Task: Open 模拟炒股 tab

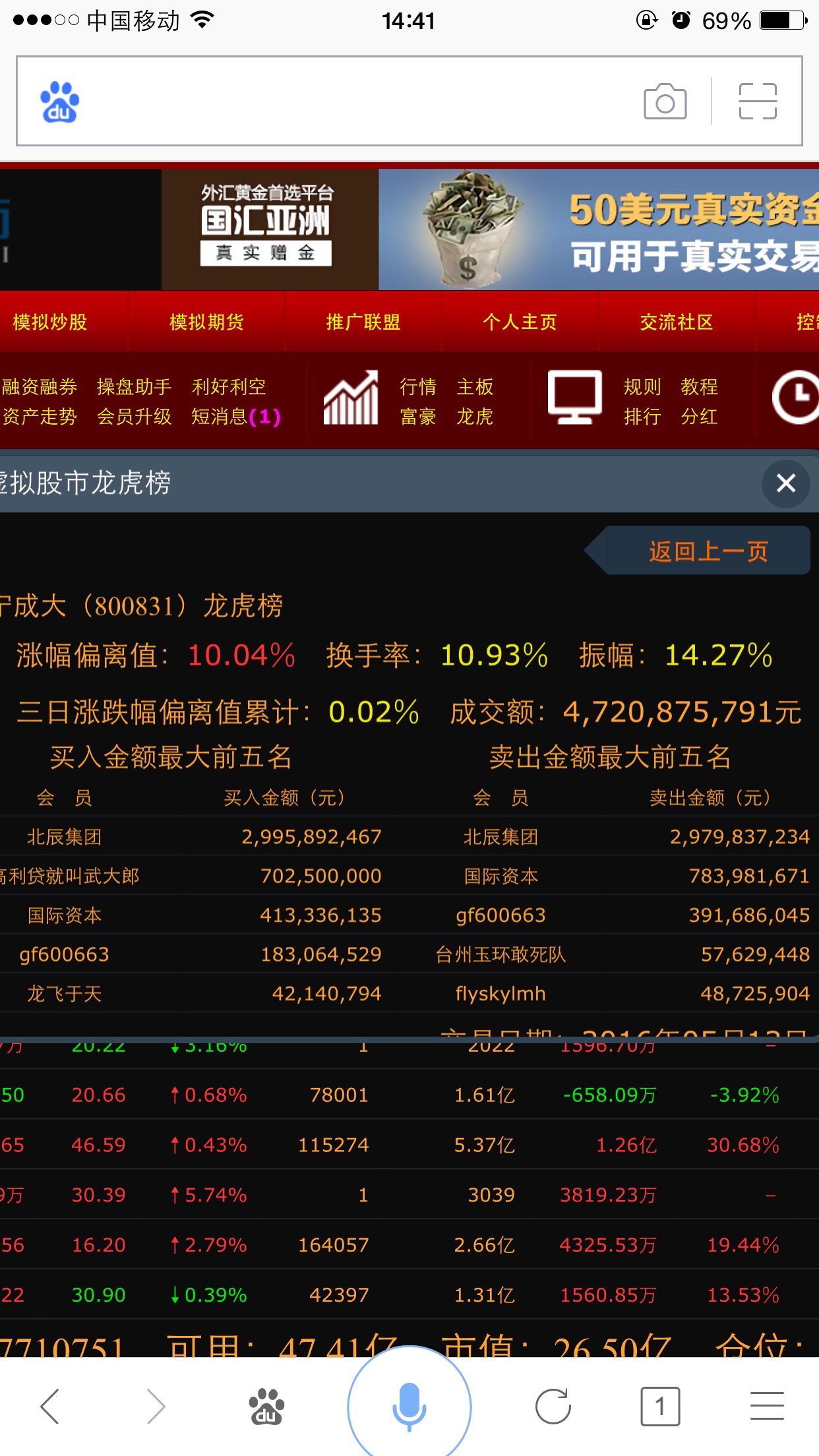Action: [51, 322]
